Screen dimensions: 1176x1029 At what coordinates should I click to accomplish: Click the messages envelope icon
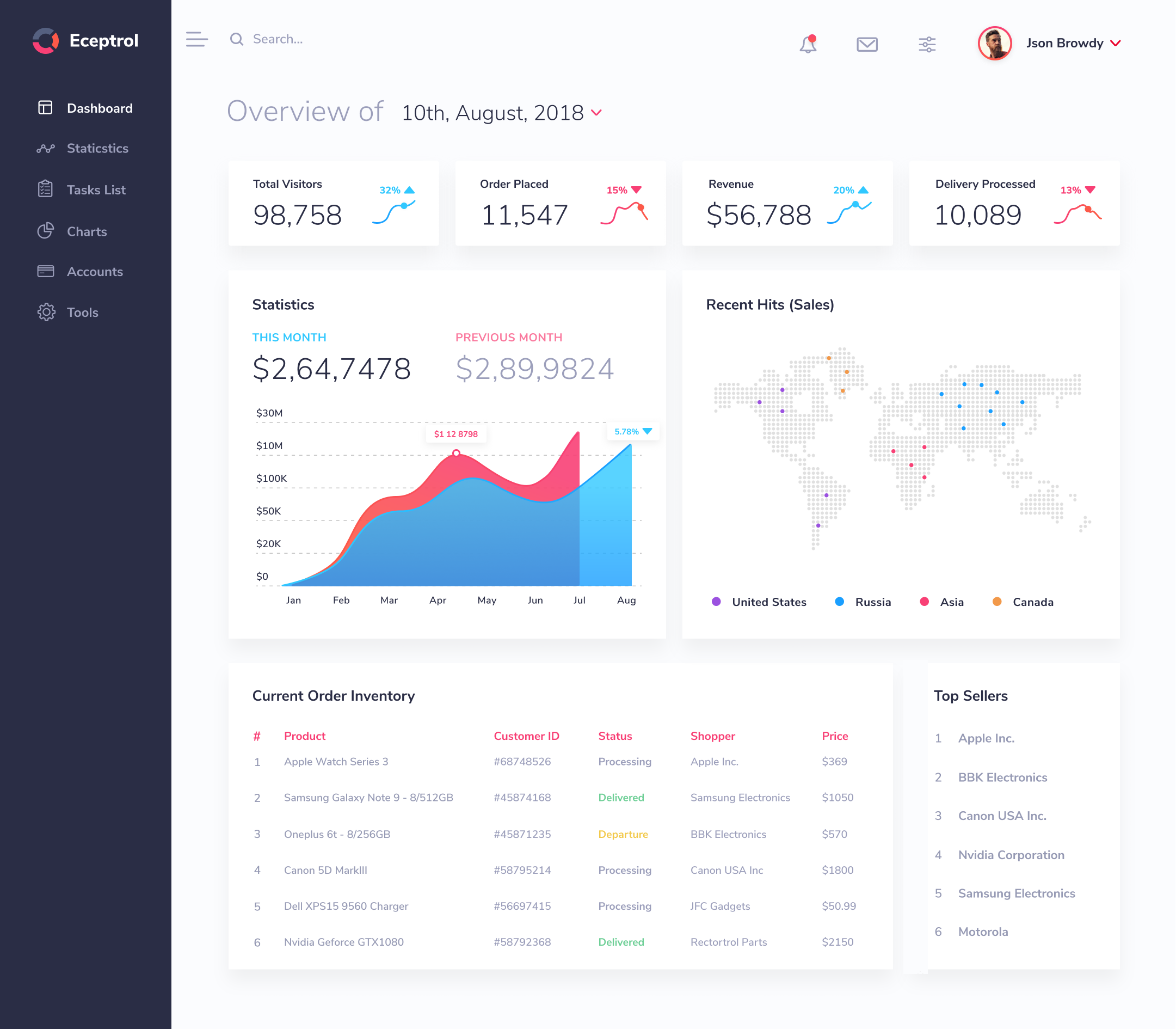tap(867, 44)
